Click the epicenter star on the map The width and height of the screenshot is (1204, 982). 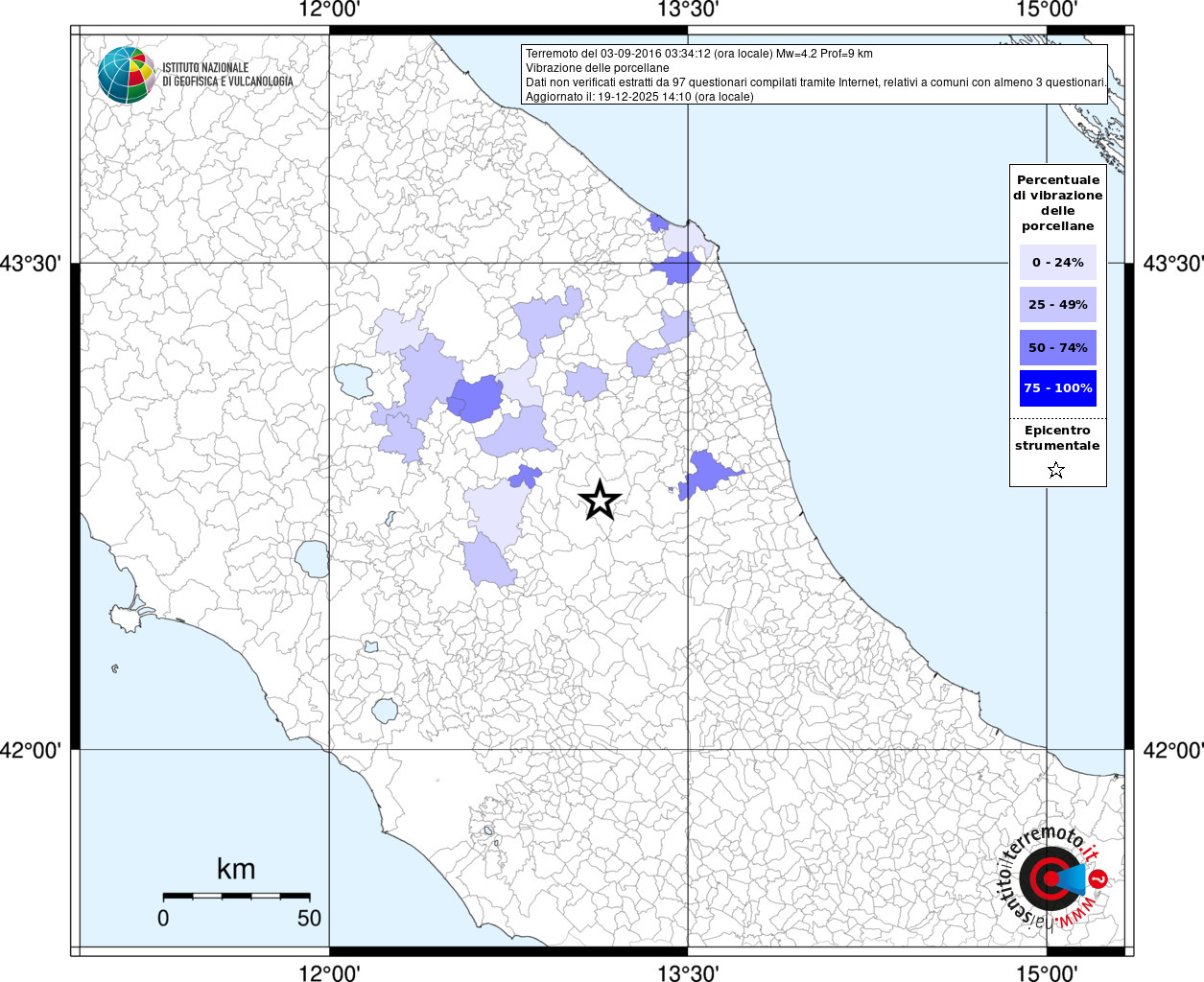(x=600, y=500)
